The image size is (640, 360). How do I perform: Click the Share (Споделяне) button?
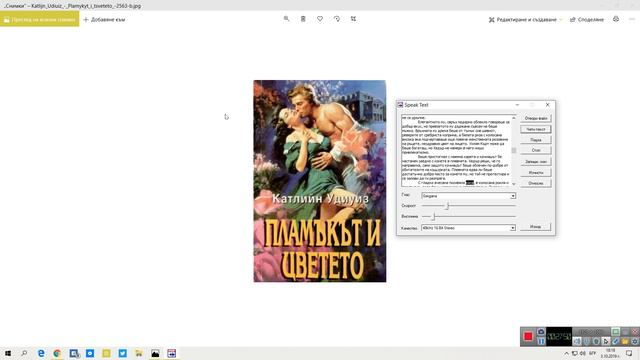click(587, 20)
